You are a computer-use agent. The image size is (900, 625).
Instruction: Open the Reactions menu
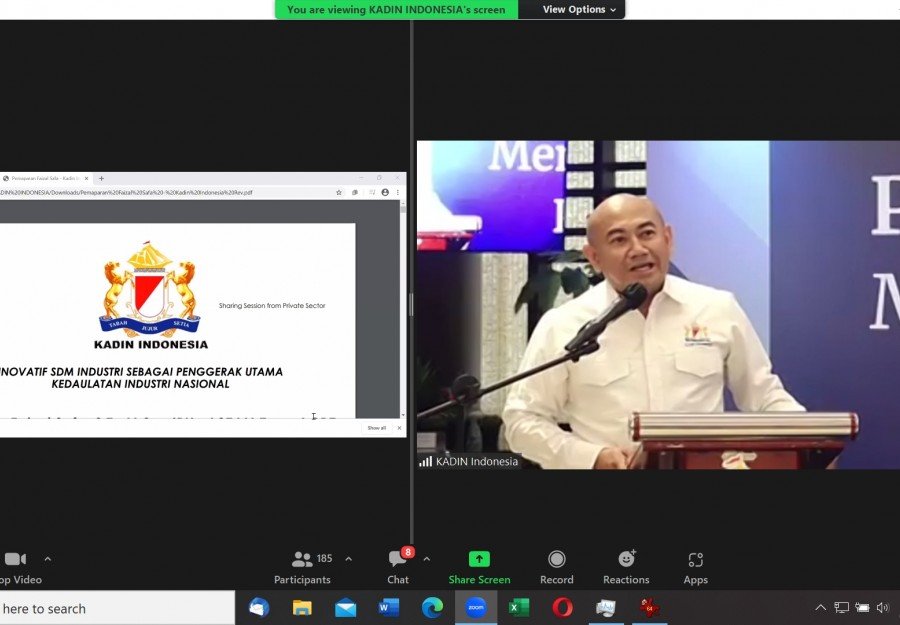click(626, 567)
